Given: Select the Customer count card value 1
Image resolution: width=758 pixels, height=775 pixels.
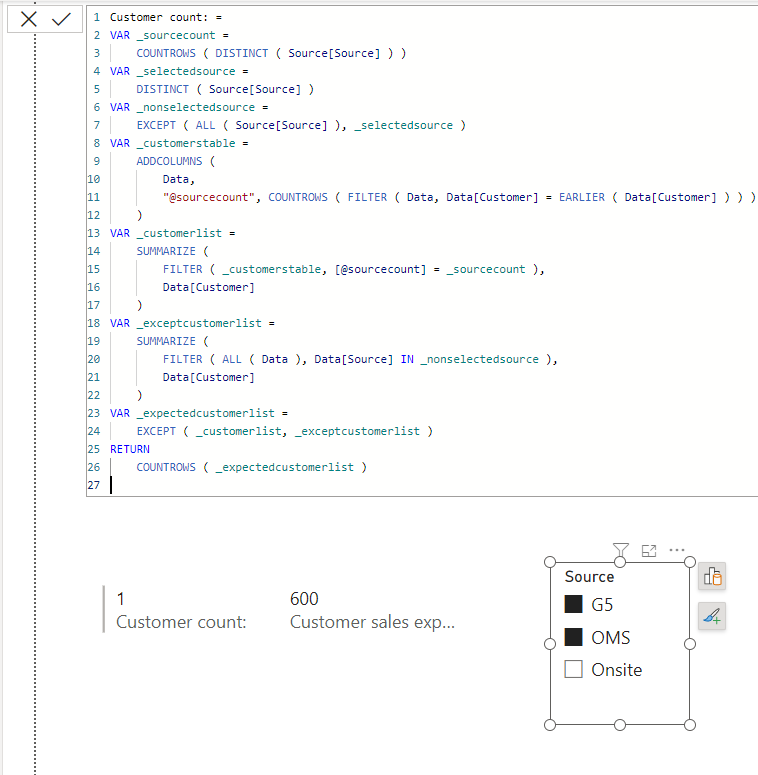Looking at the screenshot, I should click(x=121, y=599).
